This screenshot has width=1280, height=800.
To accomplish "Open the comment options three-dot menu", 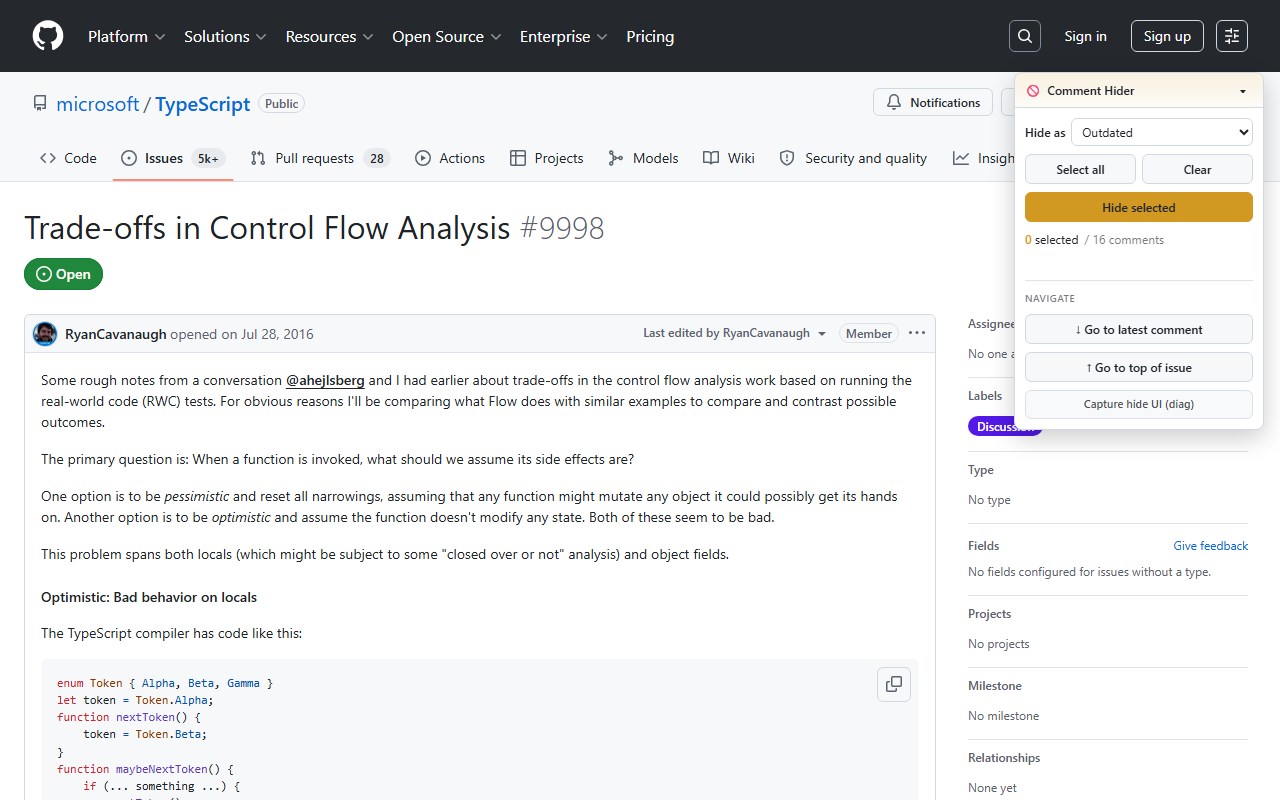I will click(x=917, y=333).
